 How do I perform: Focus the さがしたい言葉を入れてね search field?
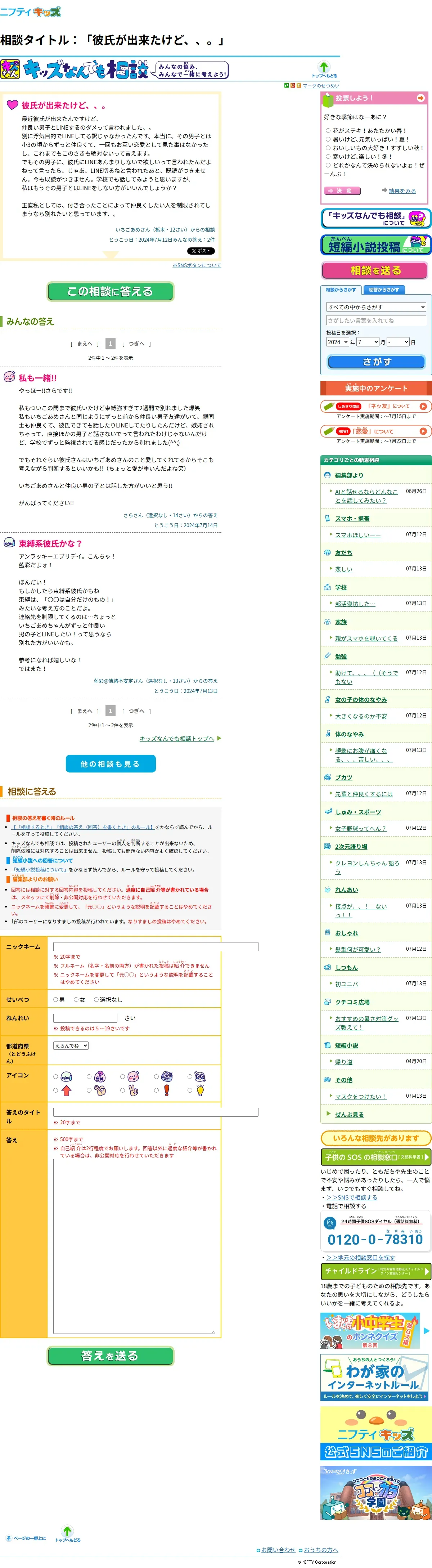pos(376,320)
